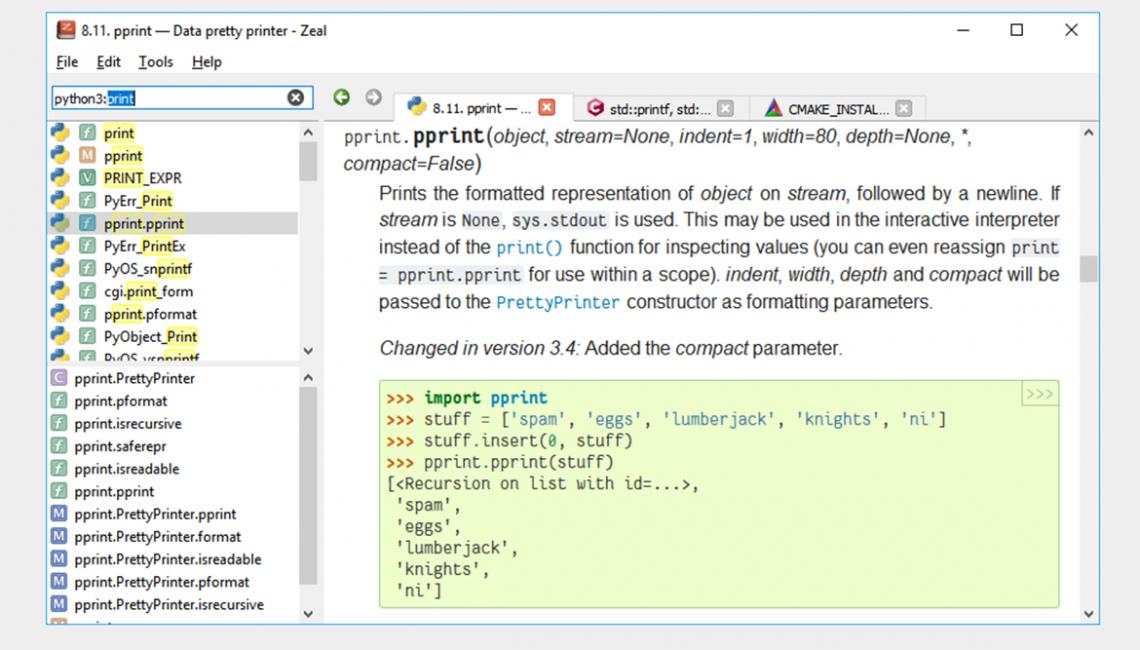Click the Zeal app icon in title bar
1140x650 pixels.
(x=66, y=30)
